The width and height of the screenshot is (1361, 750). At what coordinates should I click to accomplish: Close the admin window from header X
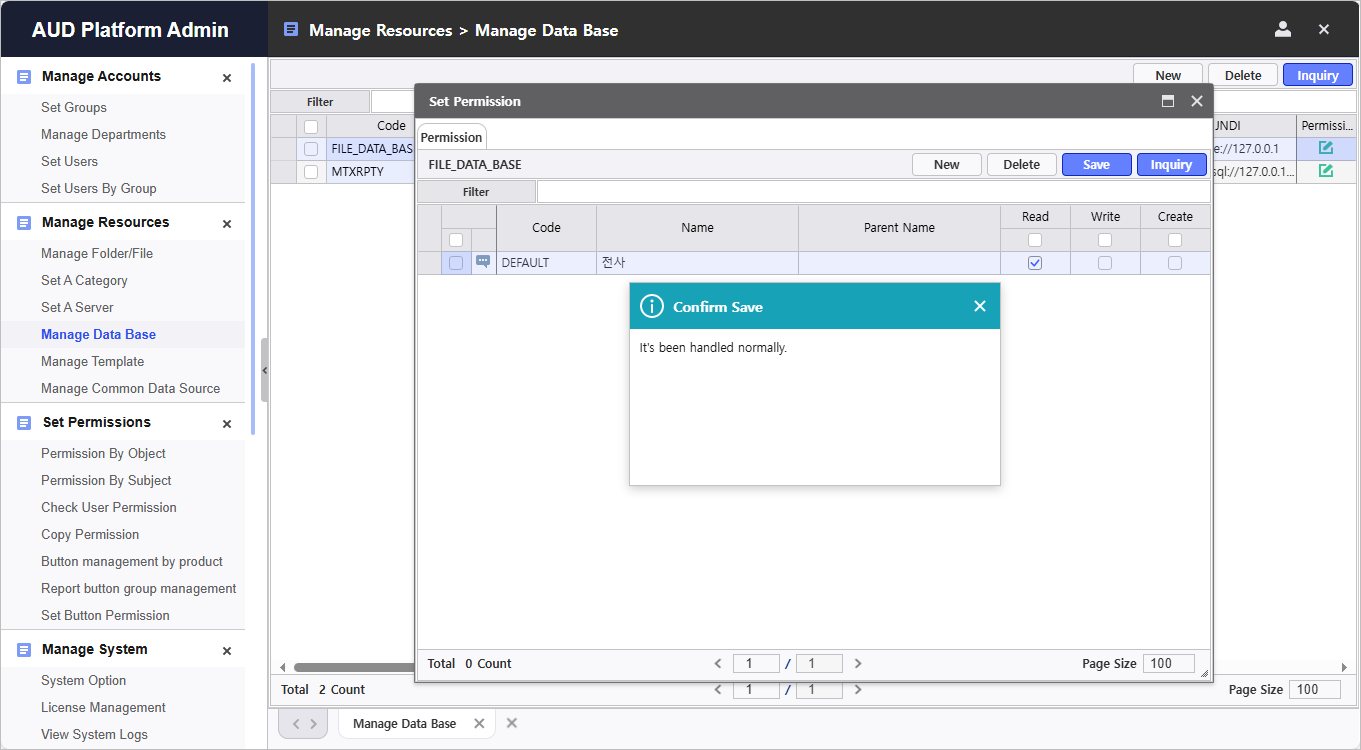[x=1324, y=30]
